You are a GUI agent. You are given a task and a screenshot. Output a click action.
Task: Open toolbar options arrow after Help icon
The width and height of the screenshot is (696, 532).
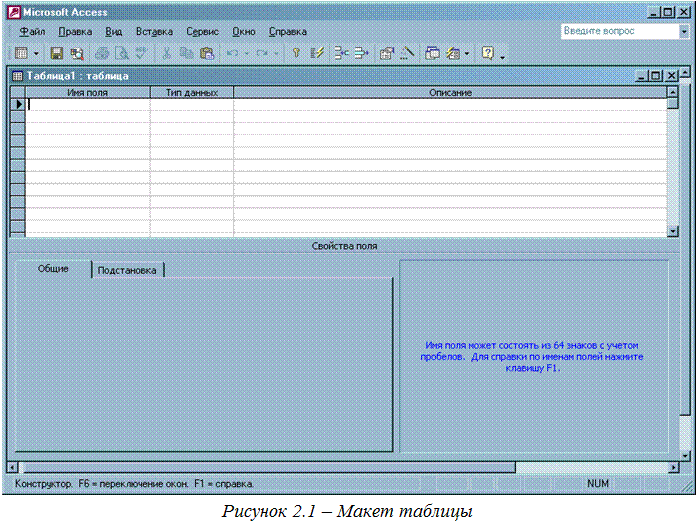coord(502,56)
